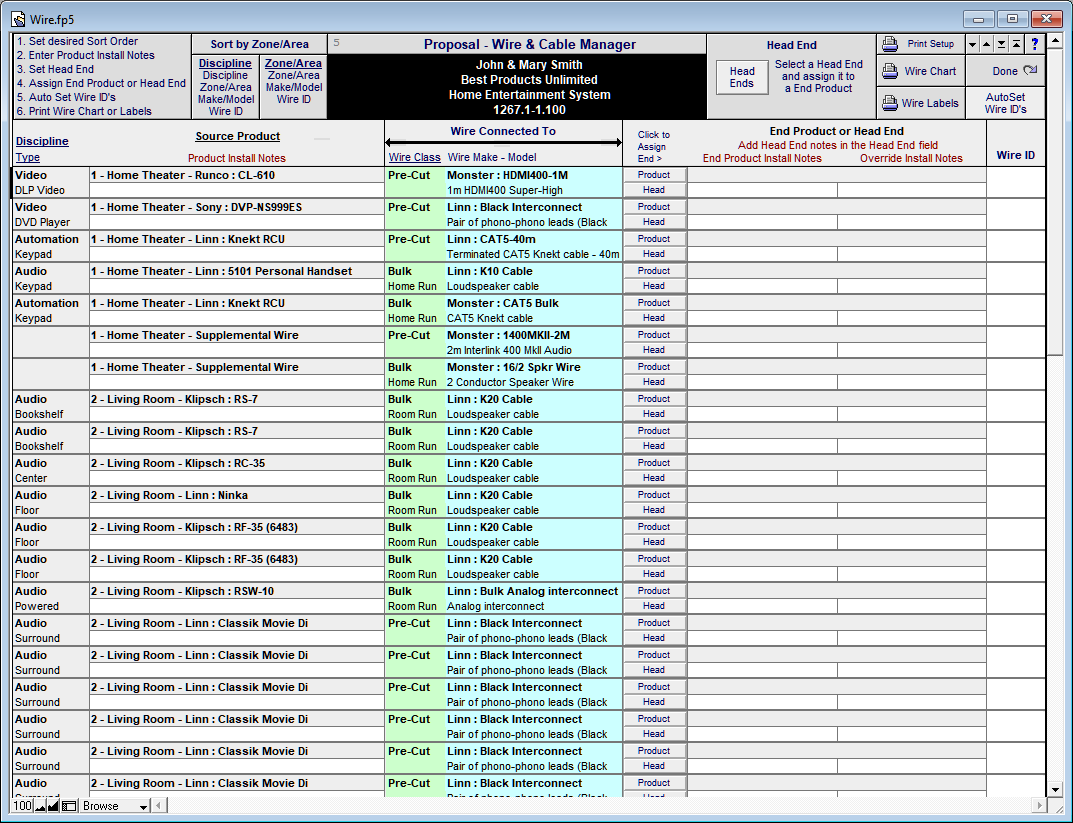The height and width of the screenshot is (823, 1073).
Task: Click the Wire Chart printer icon
Action: pyautogui.click(x=890, y=71)
